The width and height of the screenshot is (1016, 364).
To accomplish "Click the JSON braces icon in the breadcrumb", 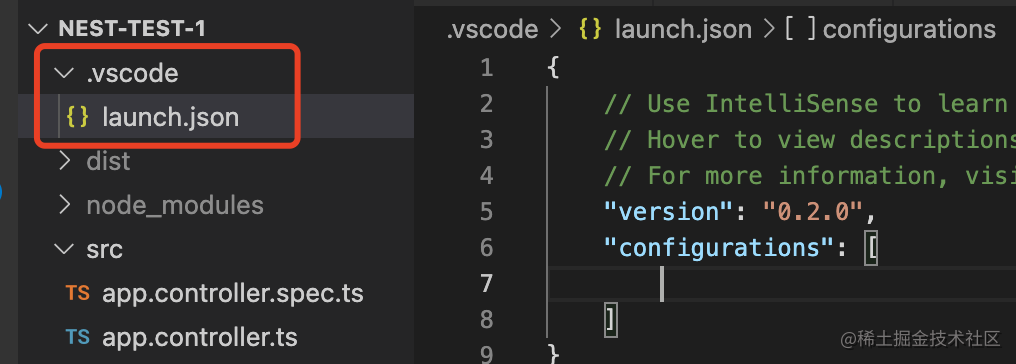I will point(590,30).
